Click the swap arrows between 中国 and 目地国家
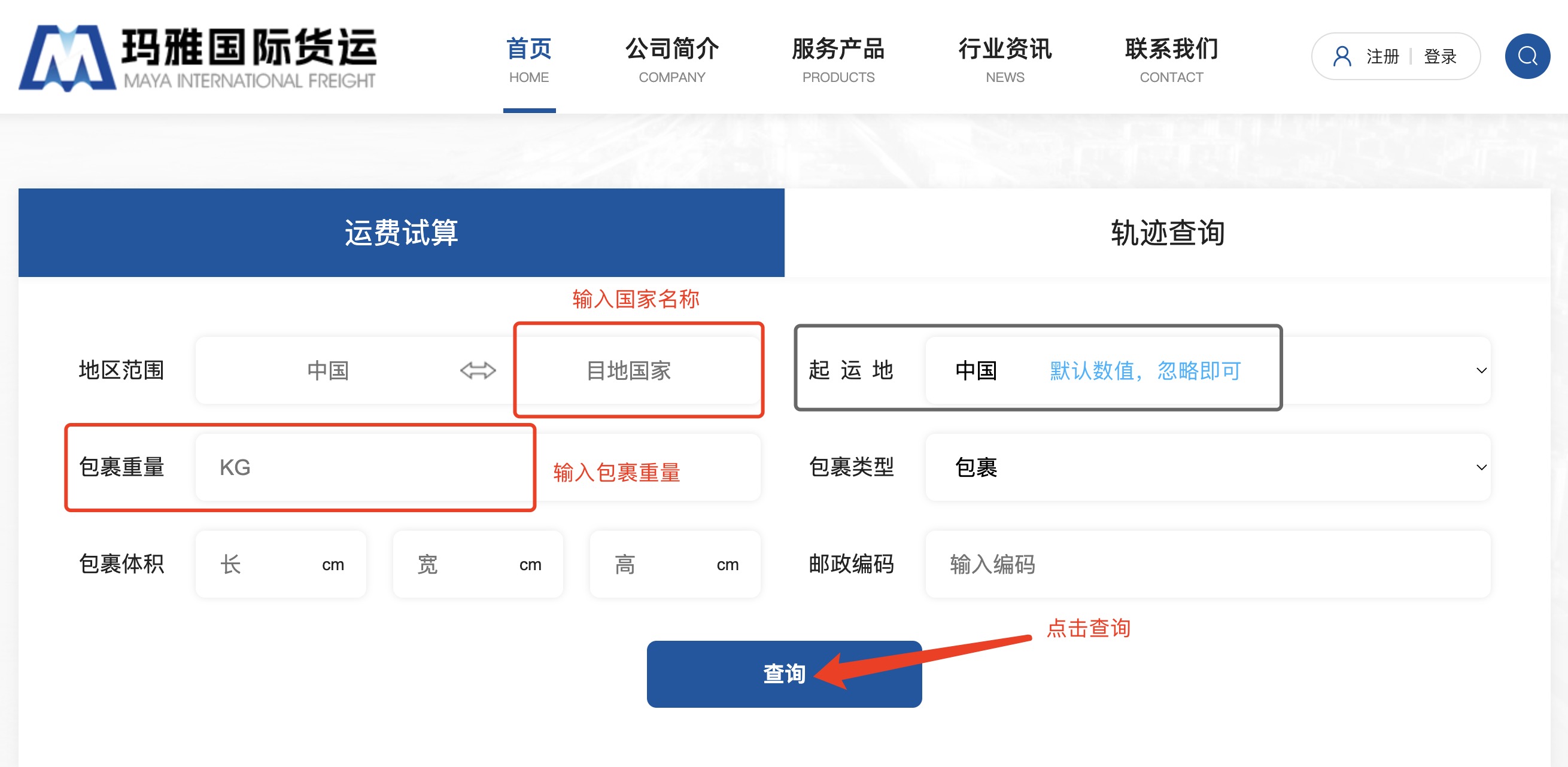The height and width of the screenshot is (767, 1568). coord(478,370)
